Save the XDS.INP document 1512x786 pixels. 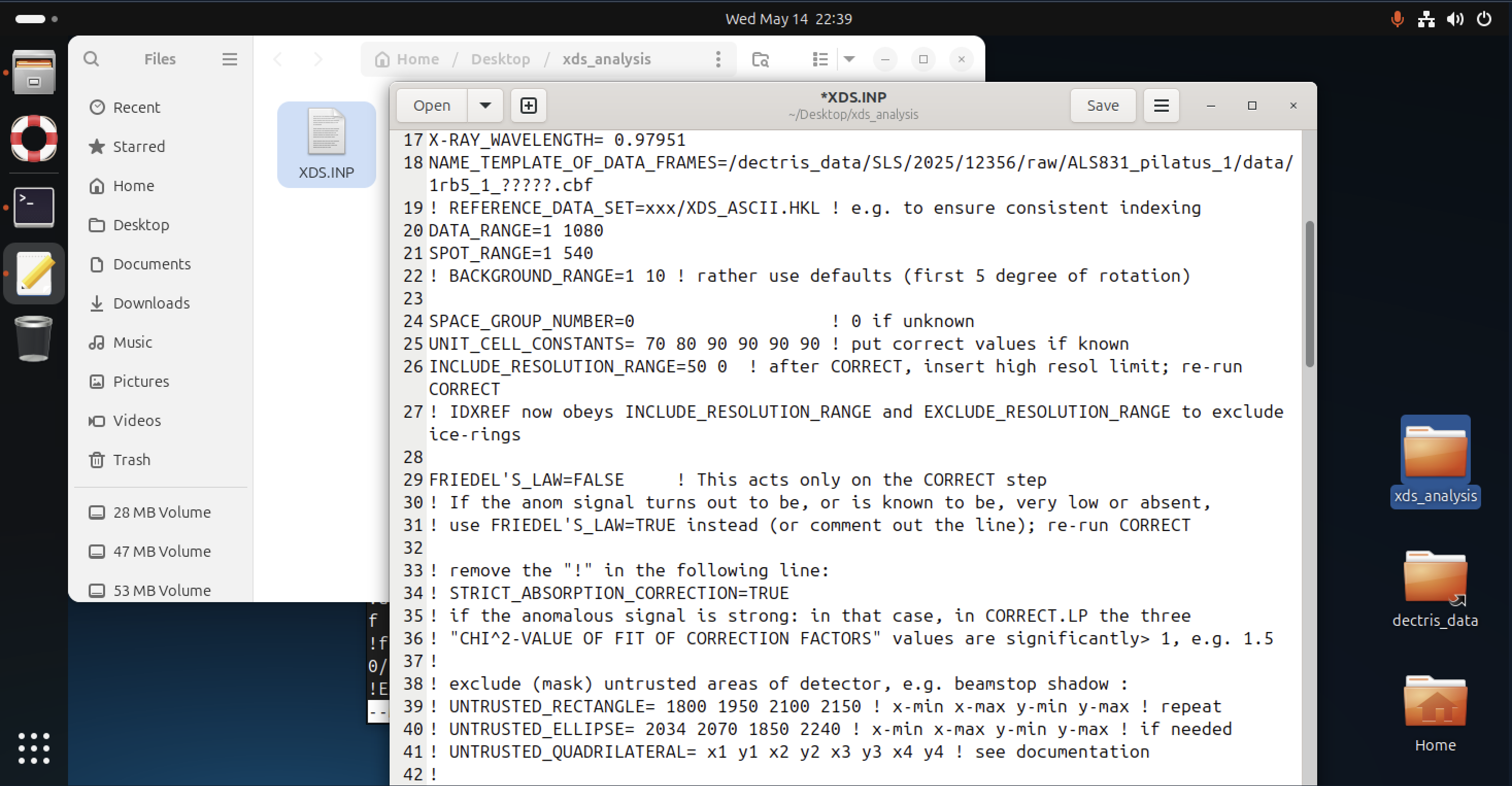(1103, 106)
